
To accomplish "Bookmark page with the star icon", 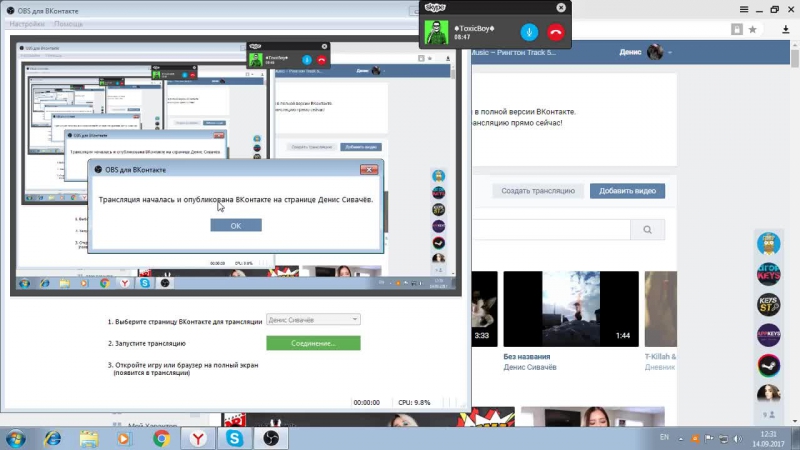I will pyautogui.click(x=753, y=30).
